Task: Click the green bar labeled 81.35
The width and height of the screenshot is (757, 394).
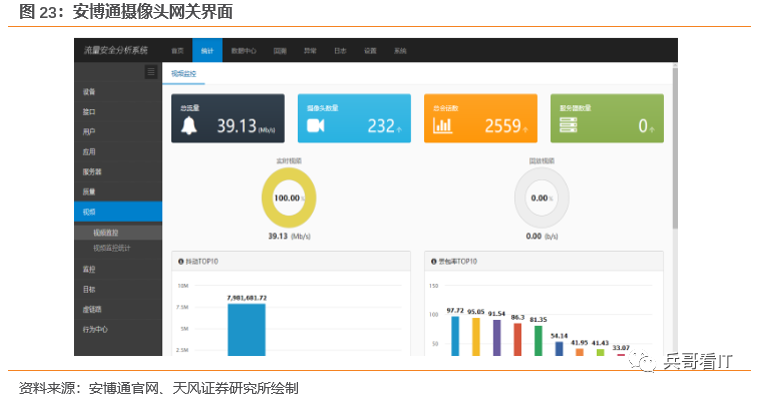Action: coord(538,341)
